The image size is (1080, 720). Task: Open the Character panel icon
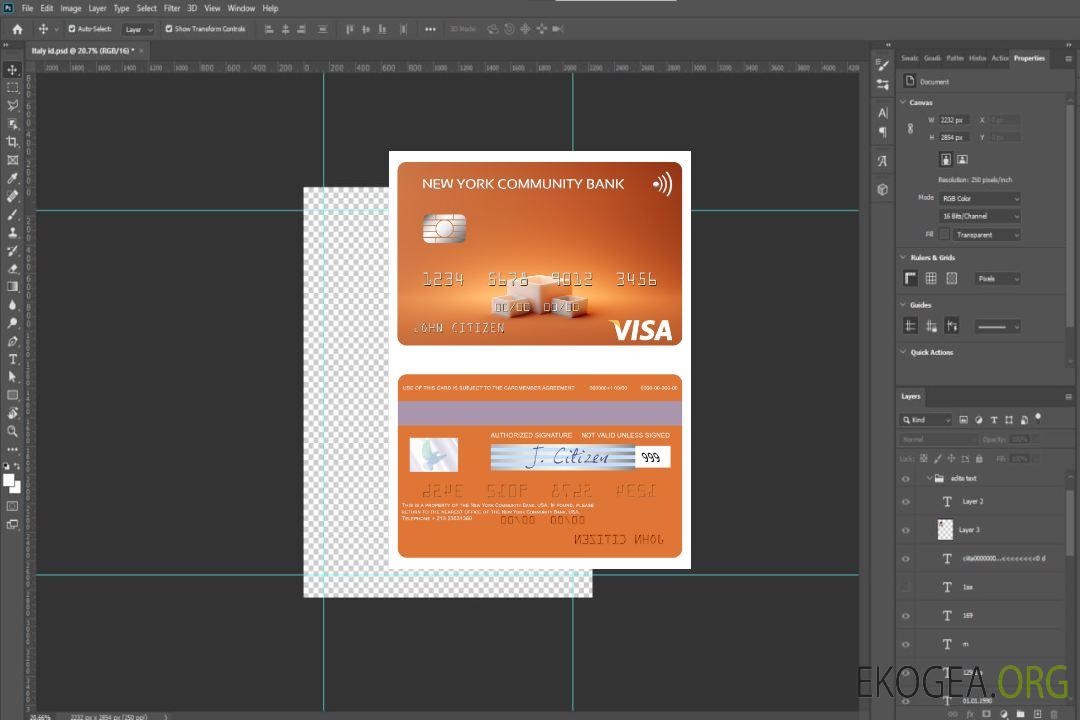(x=883, y=113)
